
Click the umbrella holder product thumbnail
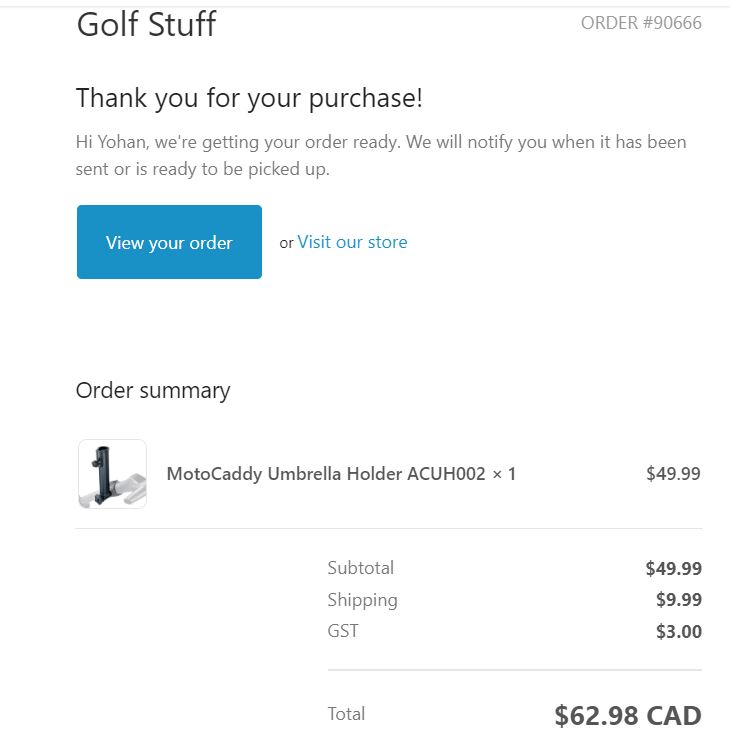point(113,474)
